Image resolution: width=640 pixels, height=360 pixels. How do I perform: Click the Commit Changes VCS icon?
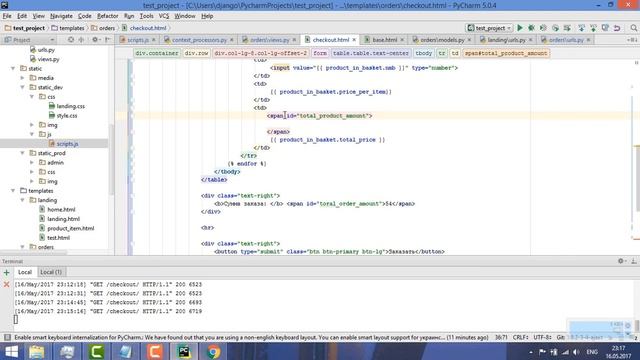pyautogui.click(x=593, y=28)
